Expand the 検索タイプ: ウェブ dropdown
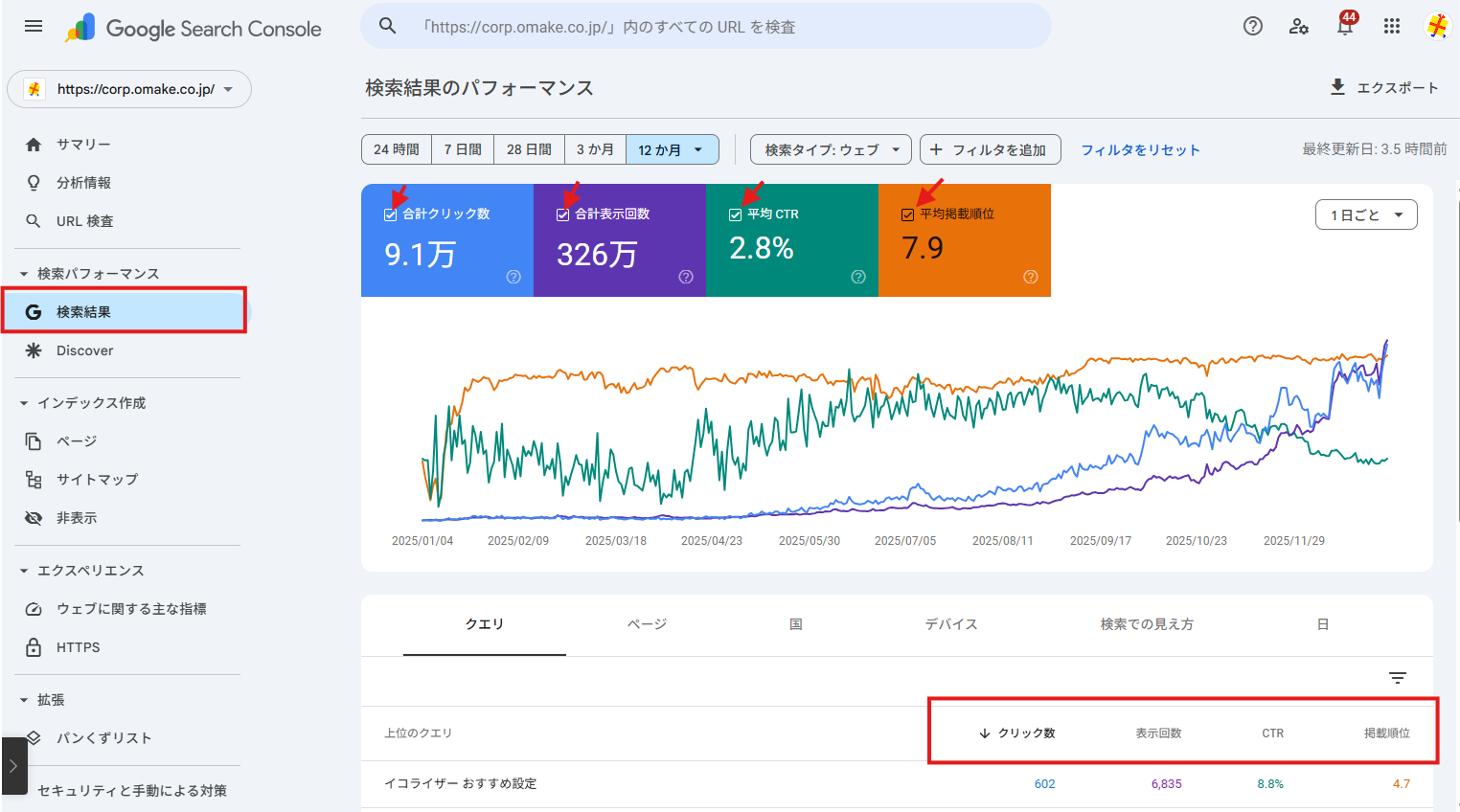 [831, 149]
